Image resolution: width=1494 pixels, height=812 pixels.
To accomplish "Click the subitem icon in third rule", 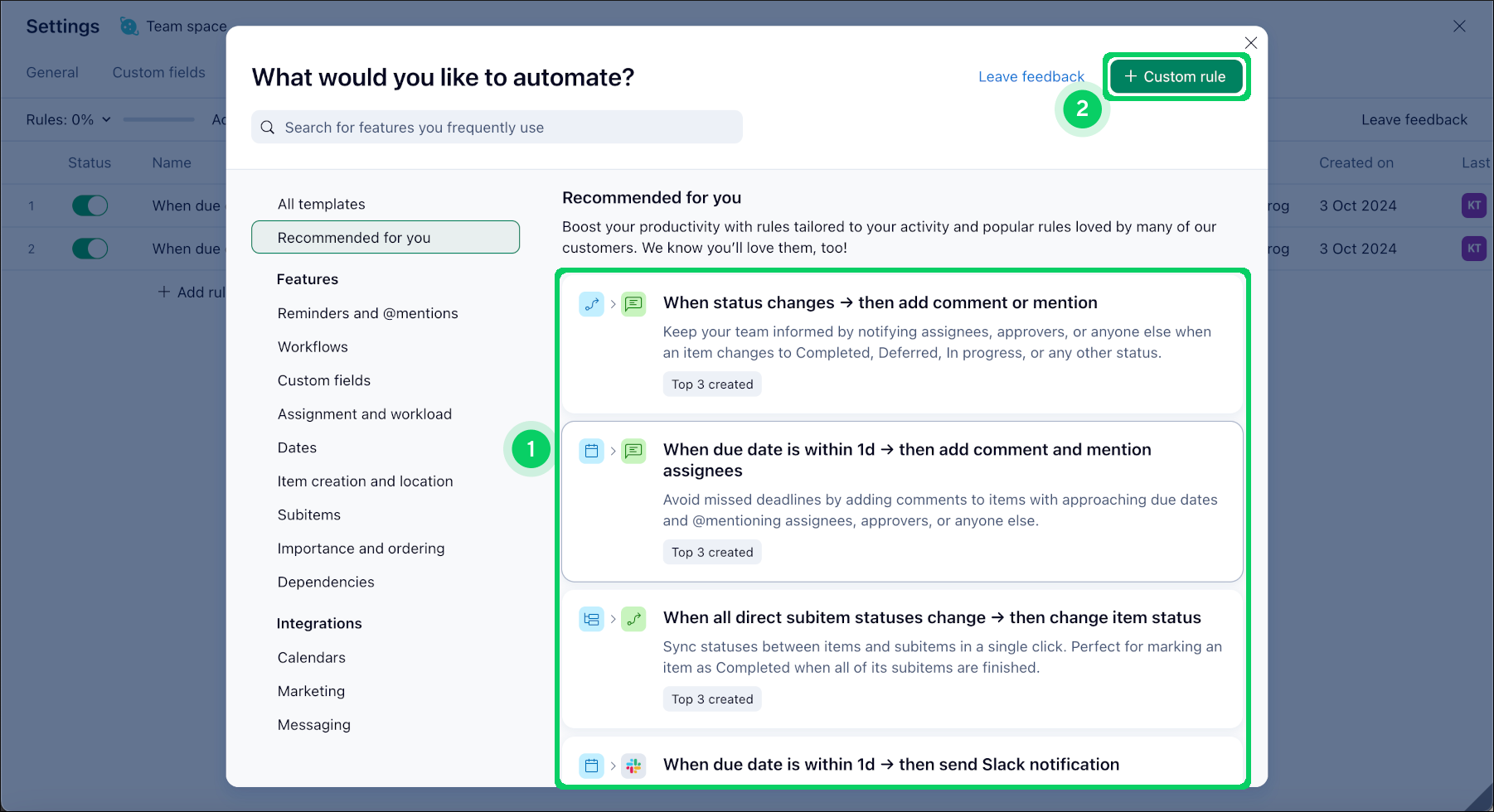I will pyautogui.click(x=591, y=619).
